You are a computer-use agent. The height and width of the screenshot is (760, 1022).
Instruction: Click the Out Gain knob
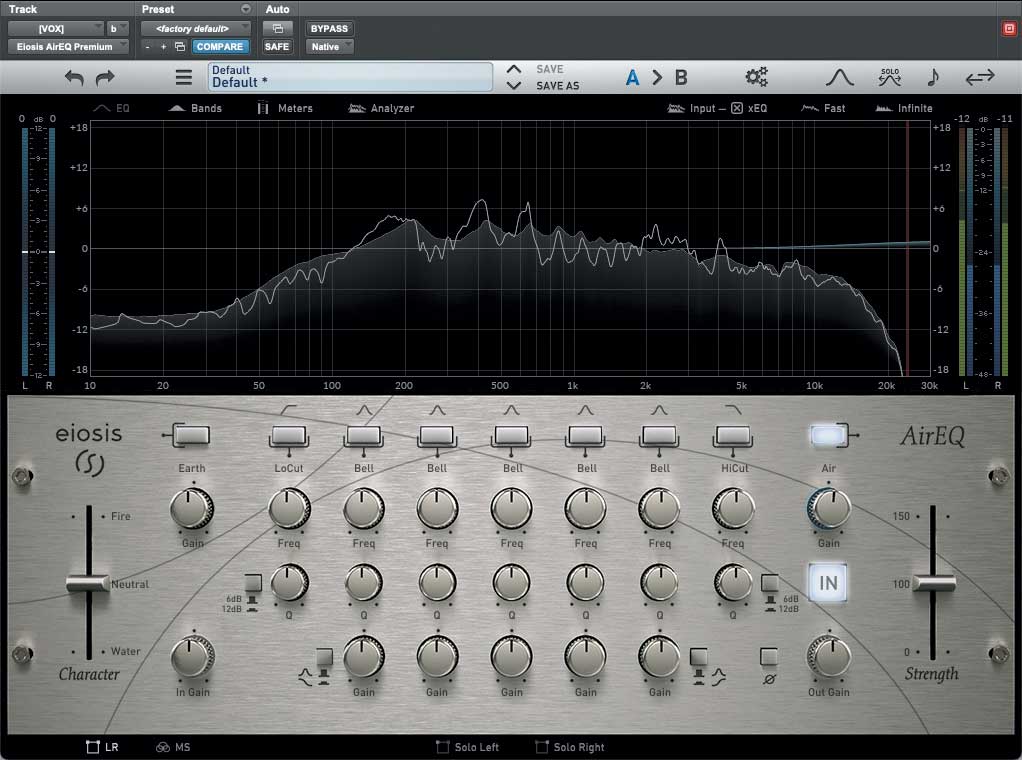click(x=829, y=657)
